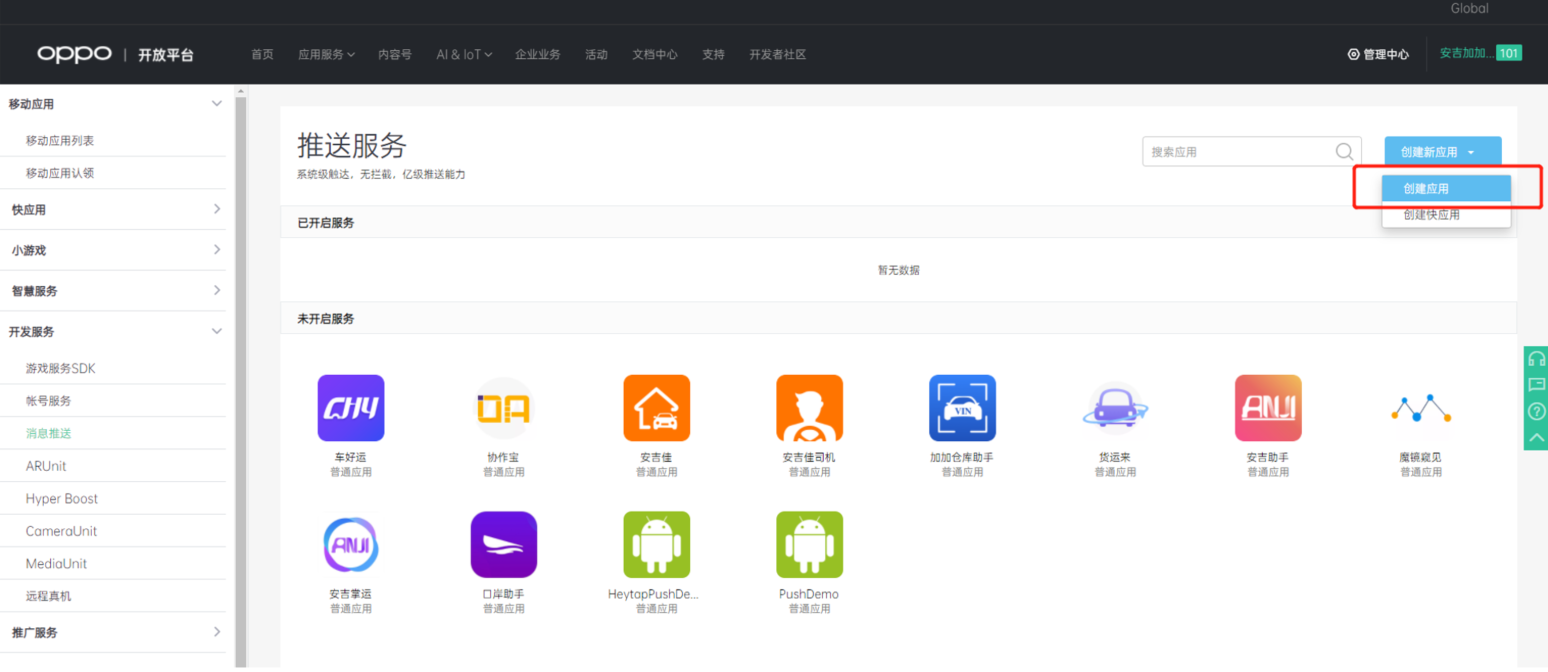The height and width of the screenshot is (672, 1548).
Task: Open the 应用服务 navigation dropdown
Action: point(326,55)
